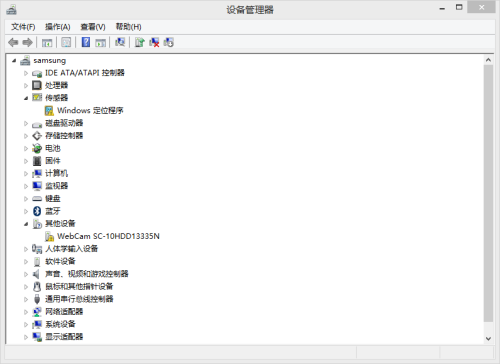500x364 pixels.
Task: Click the Device Manager icon in title bar
Action: point(11,9)
